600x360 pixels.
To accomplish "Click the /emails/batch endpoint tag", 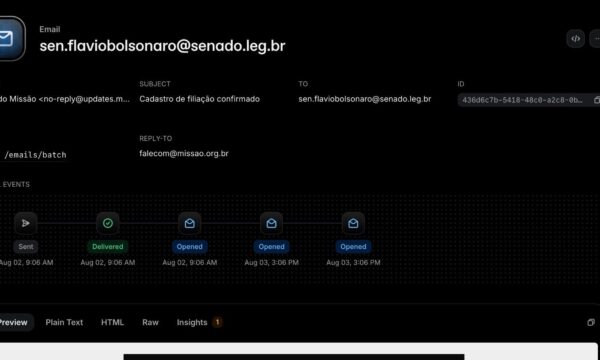I will point(35,155).
